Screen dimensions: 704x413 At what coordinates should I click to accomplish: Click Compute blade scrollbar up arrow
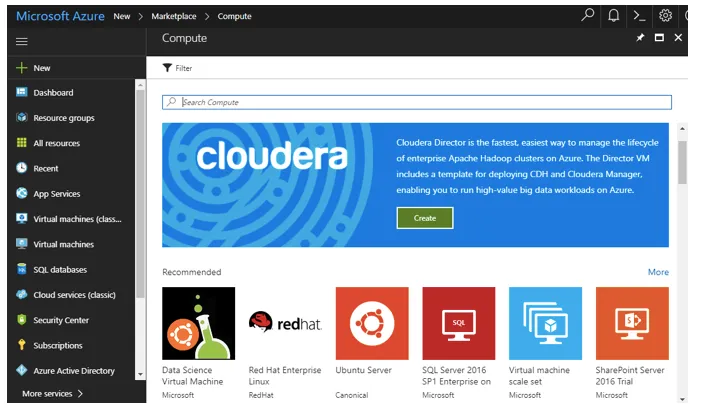(682, 128)
